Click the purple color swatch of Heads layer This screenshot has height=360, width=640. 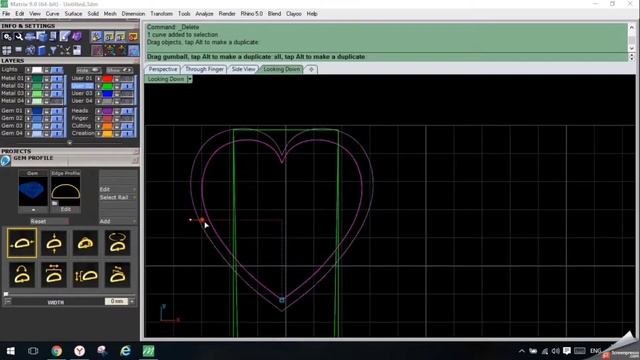pos(107,111)
